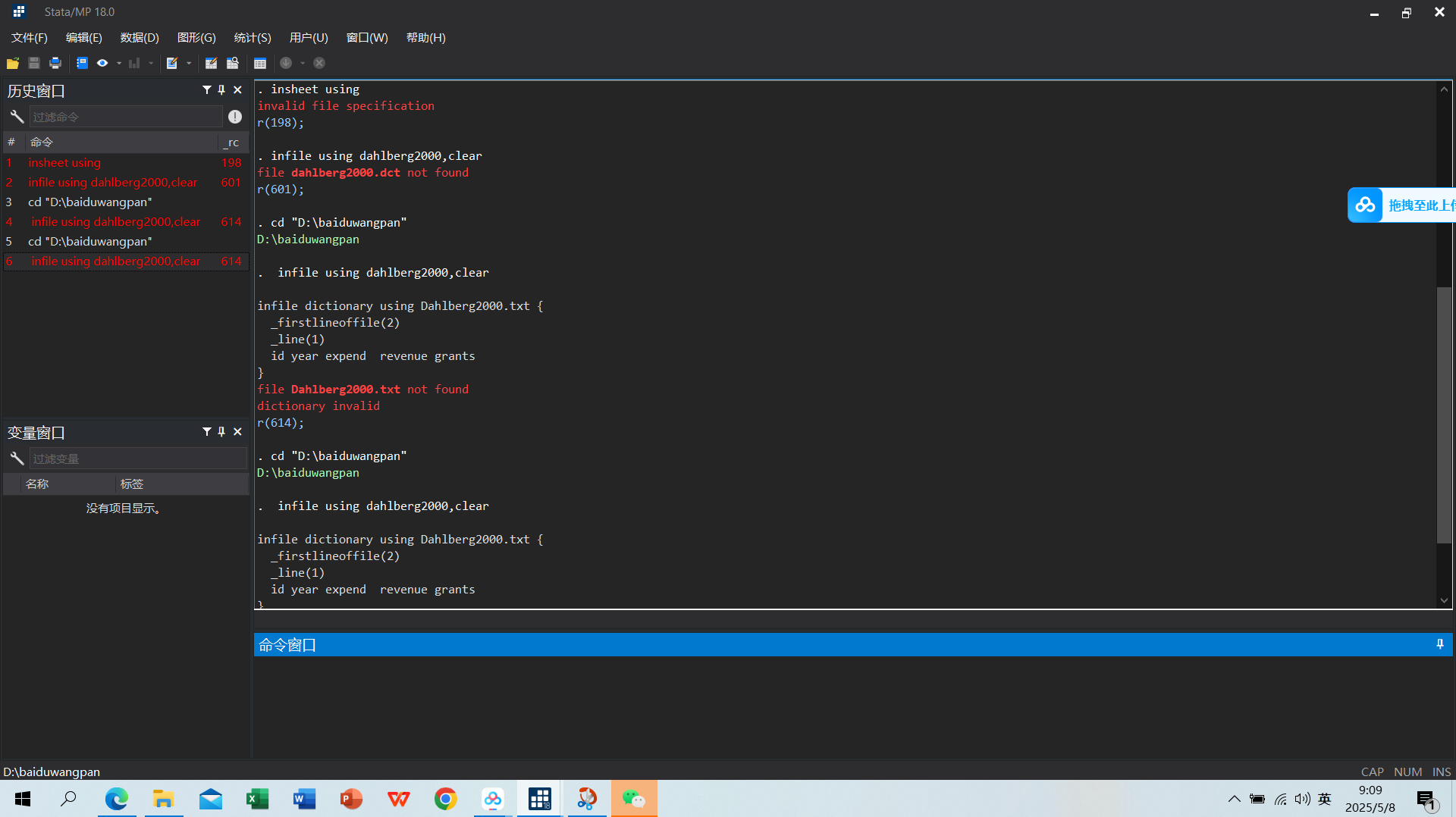Viewport: 1456px width, 817px height.
Task: Click the Results scrollbar up arrow
Action: point(1444,89)
